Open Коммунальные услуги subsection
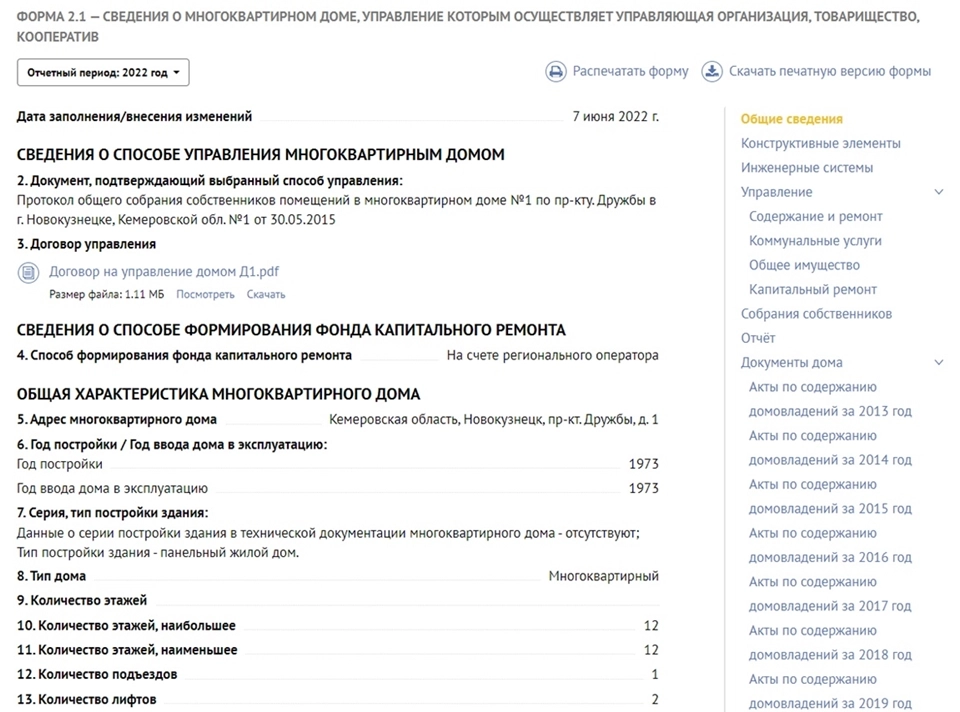This screenshot has width=960, height=712. 815,240
